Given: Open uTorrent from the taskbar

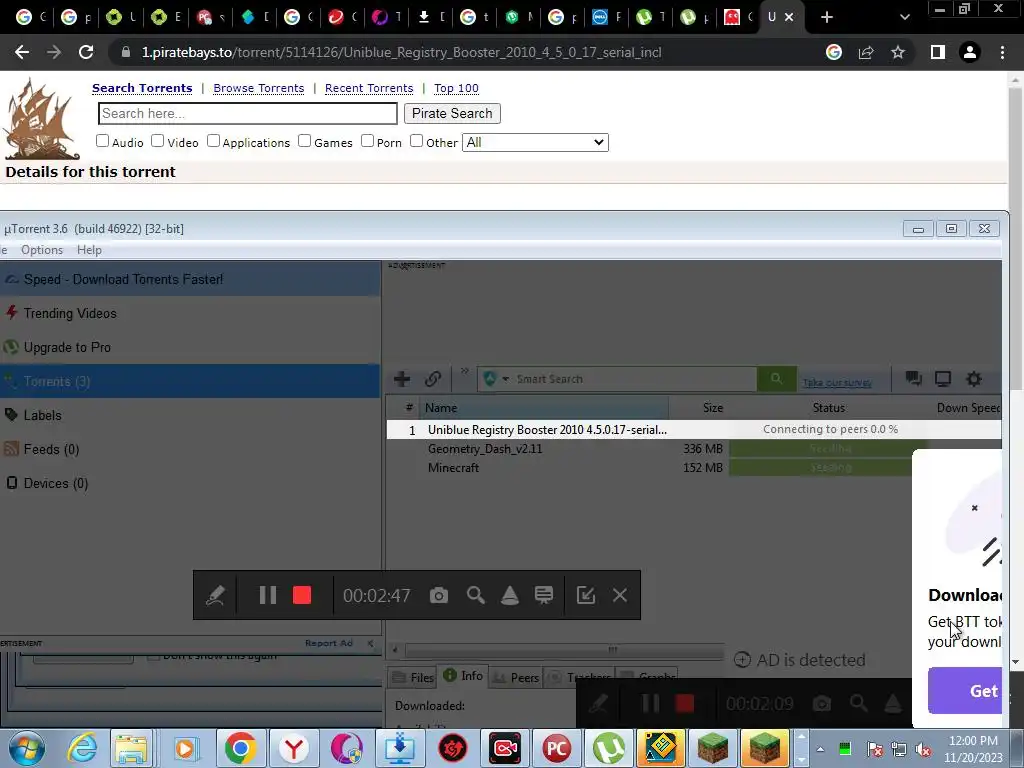Looking at the screenshot, I should tap(609, 748).
